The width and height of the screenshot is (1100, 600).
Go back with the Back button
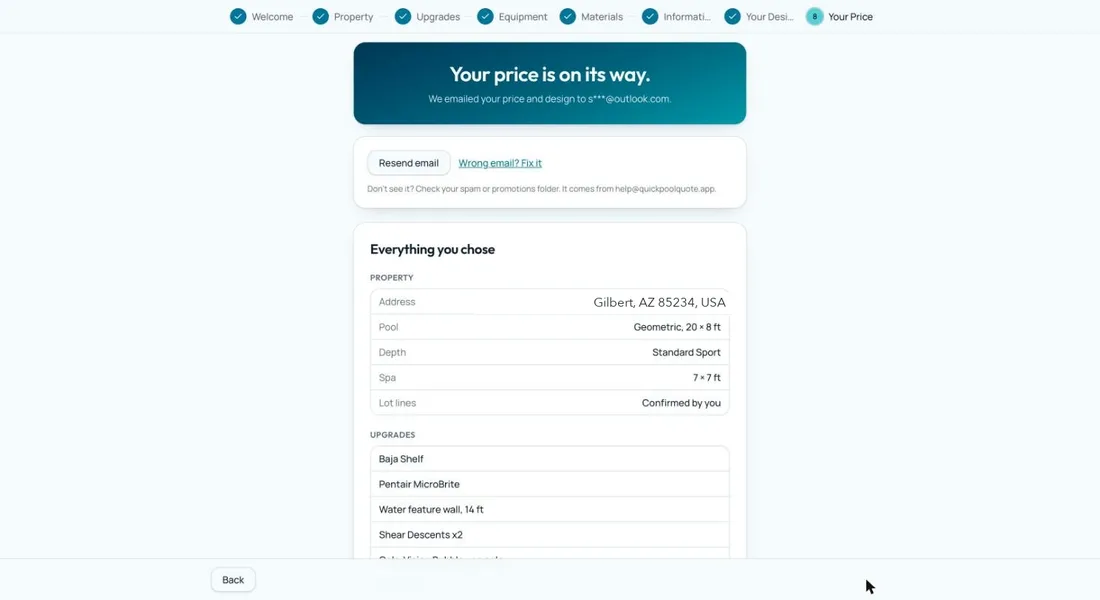click(x=233, y=580)
